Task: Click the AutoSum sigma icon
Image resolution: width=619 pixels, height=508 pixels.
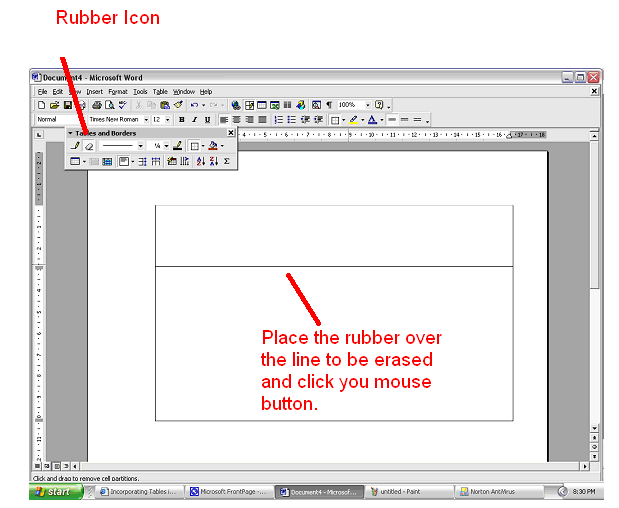Action: pos(227,161)
